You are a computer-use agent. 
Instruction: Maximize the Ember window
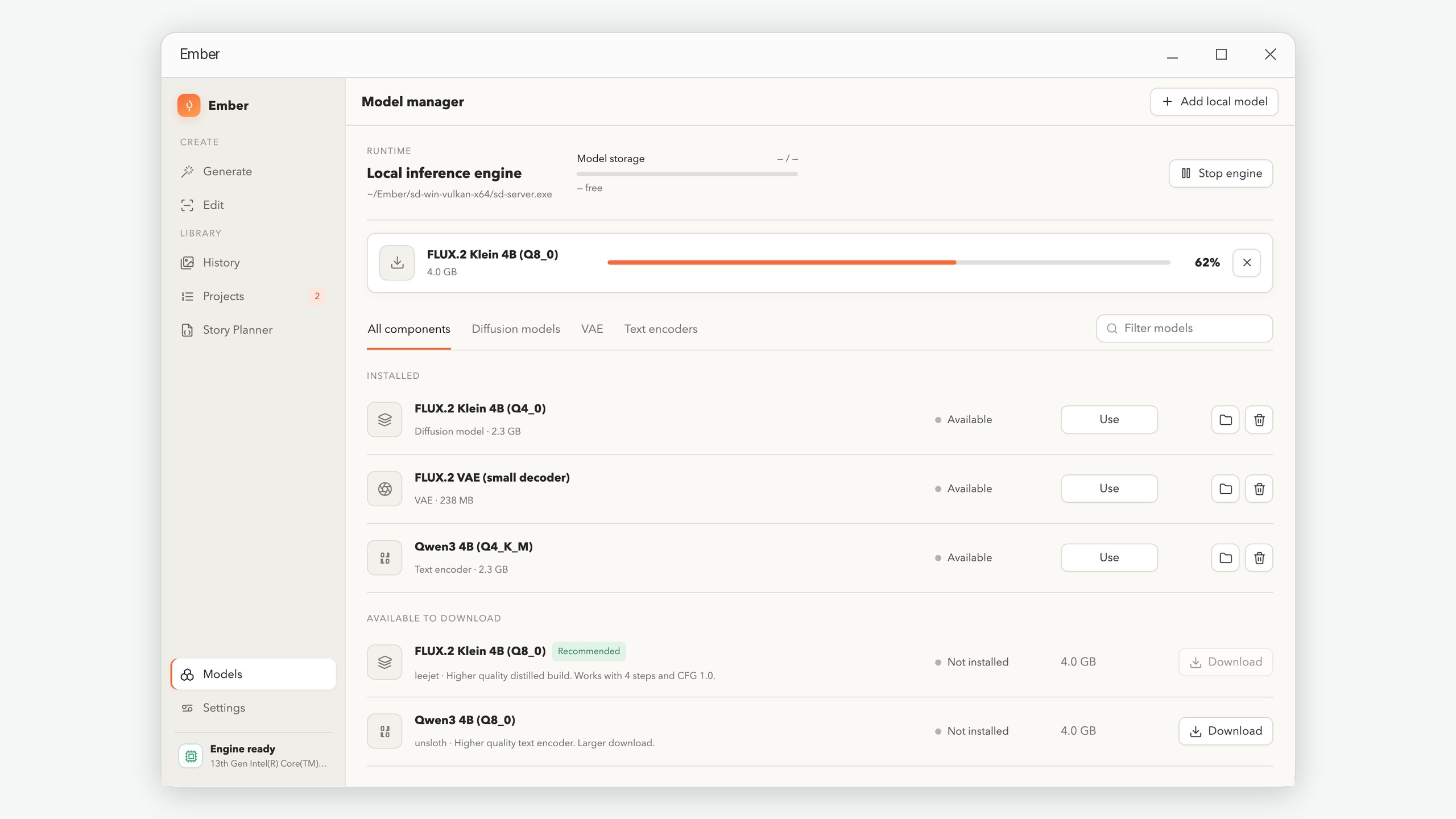(1221, 55)
